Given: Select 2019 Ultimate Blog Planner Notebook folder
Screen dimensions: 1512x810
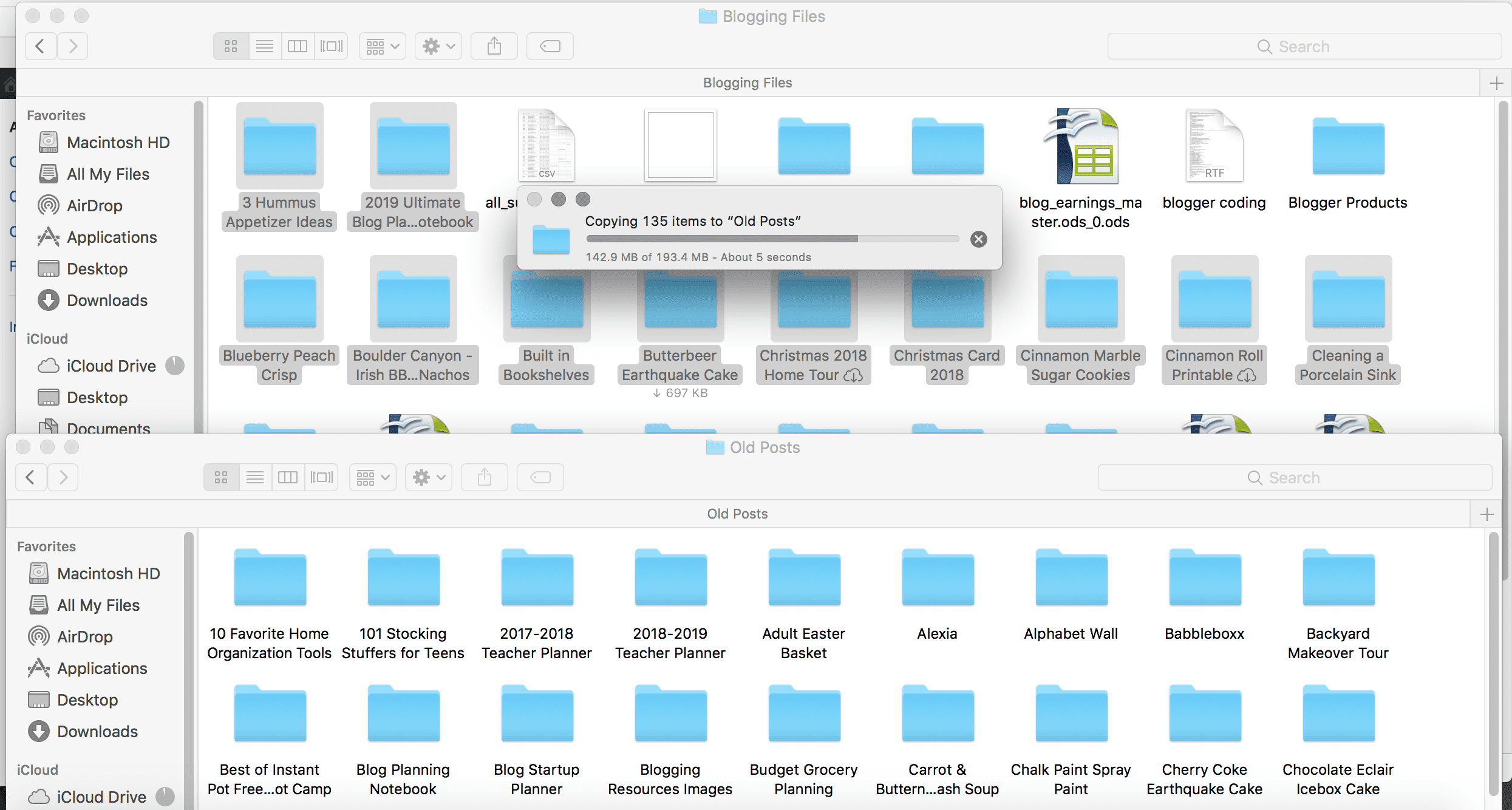Looking at the screenshot, I should [413, 166].
